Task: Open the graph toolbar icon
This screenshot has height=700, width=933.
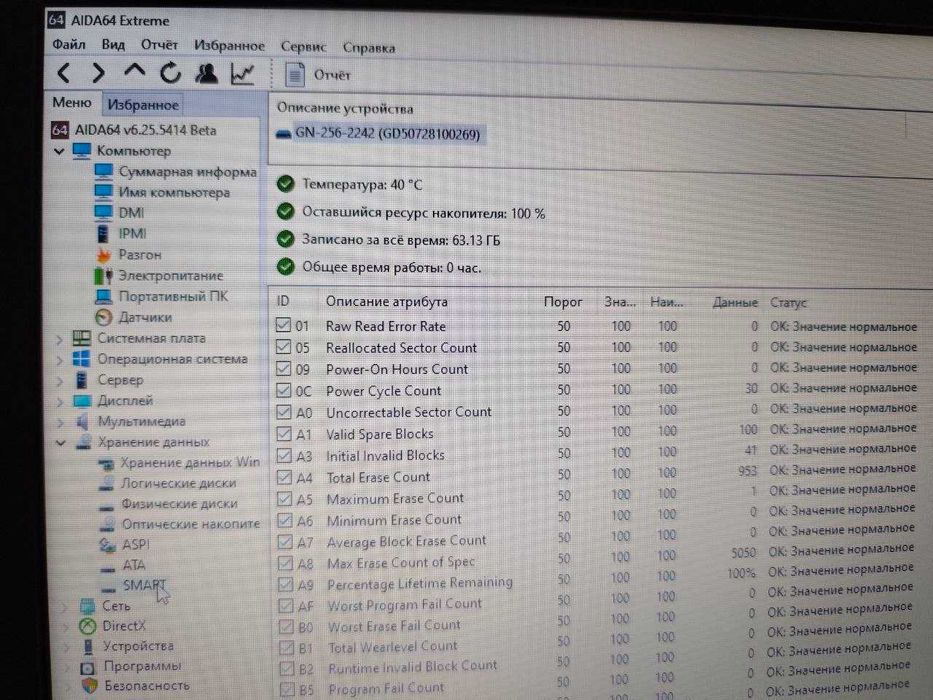Action: pos(243,73)
